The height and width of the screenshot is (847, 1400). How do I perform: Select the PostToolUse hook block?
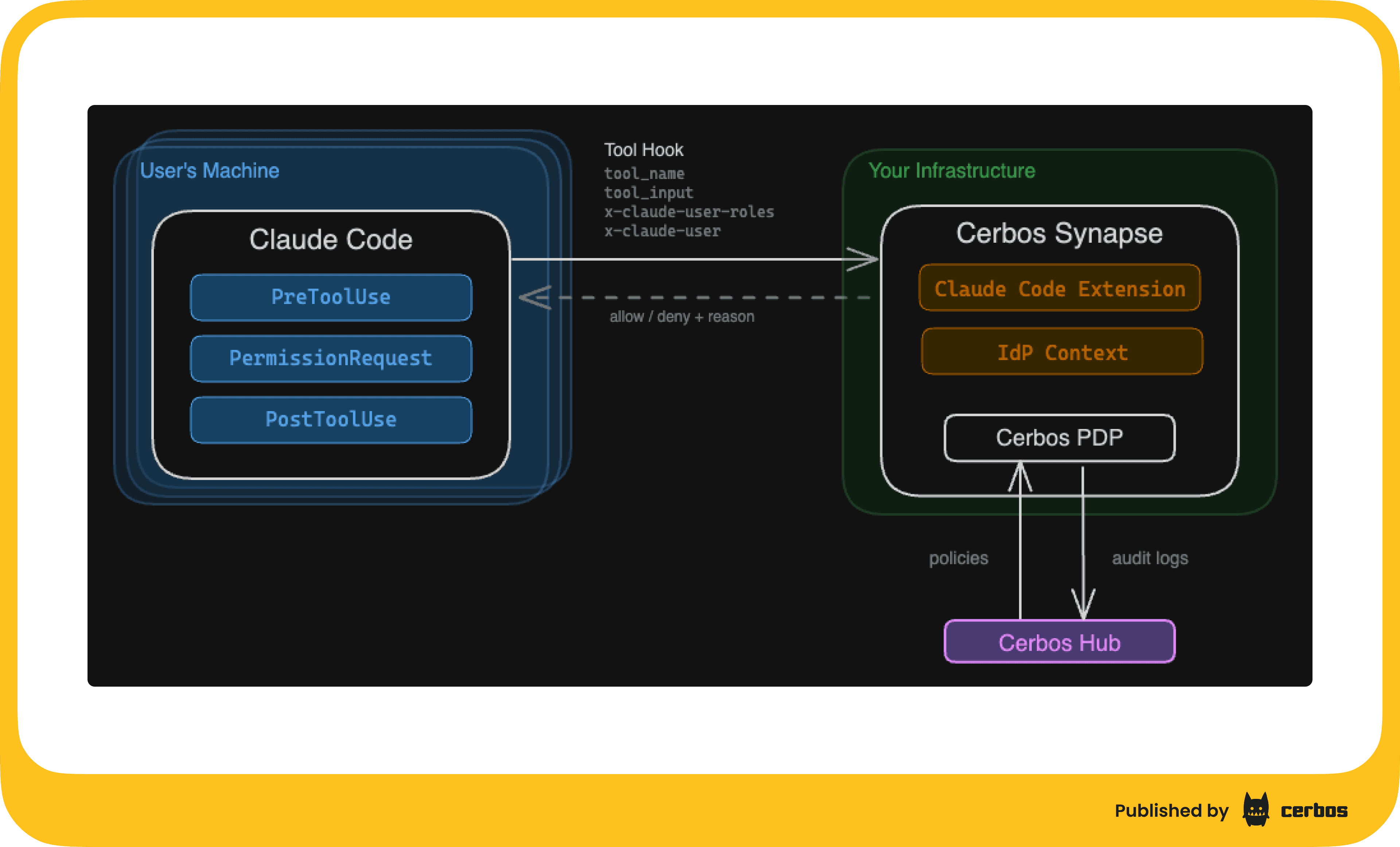[x=331, y=419]
